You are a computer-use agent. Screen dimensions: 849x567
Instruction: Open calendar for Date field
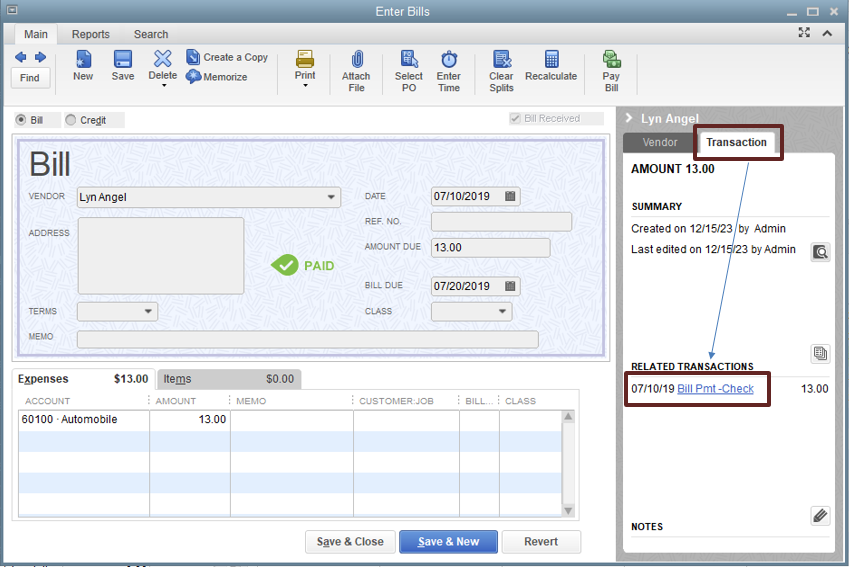510,197
